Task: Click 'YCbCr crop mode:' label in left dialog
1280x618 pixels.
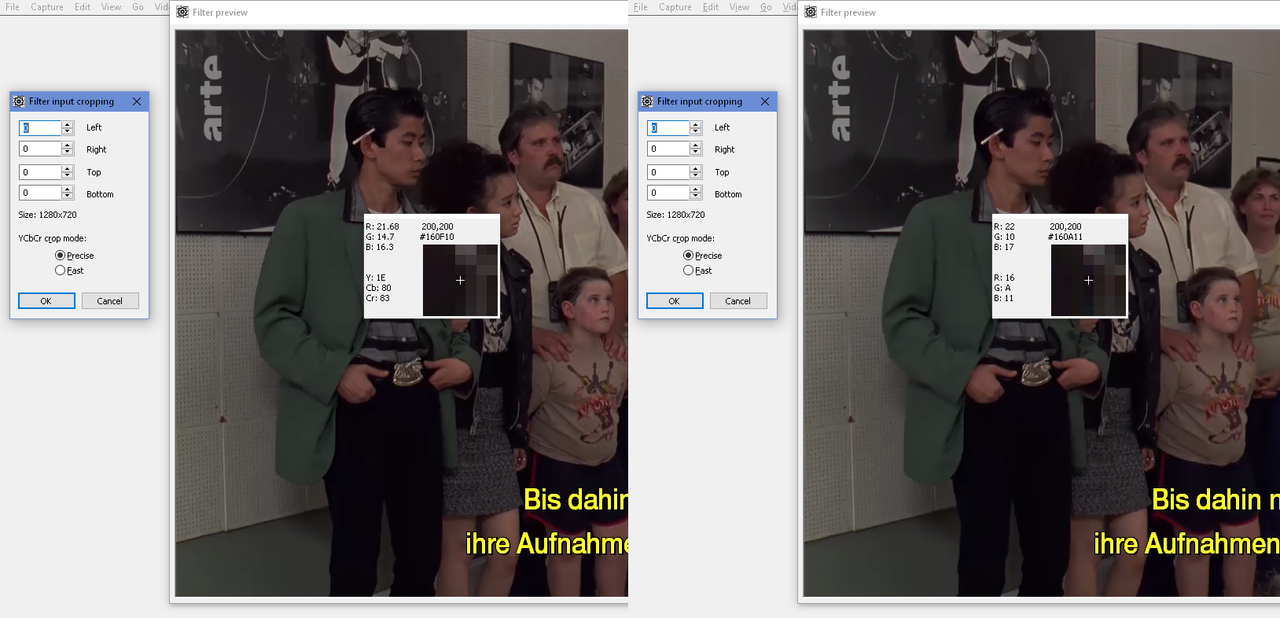Action: (52, 239)
